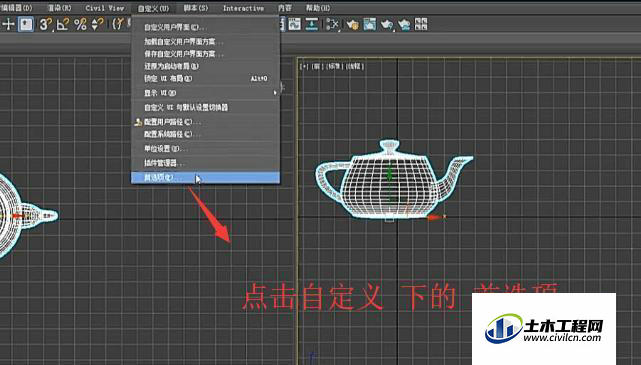Open the Schematic View toolbar icon
Viewport: 641px width, 365px height.
(x=312, y=24)
